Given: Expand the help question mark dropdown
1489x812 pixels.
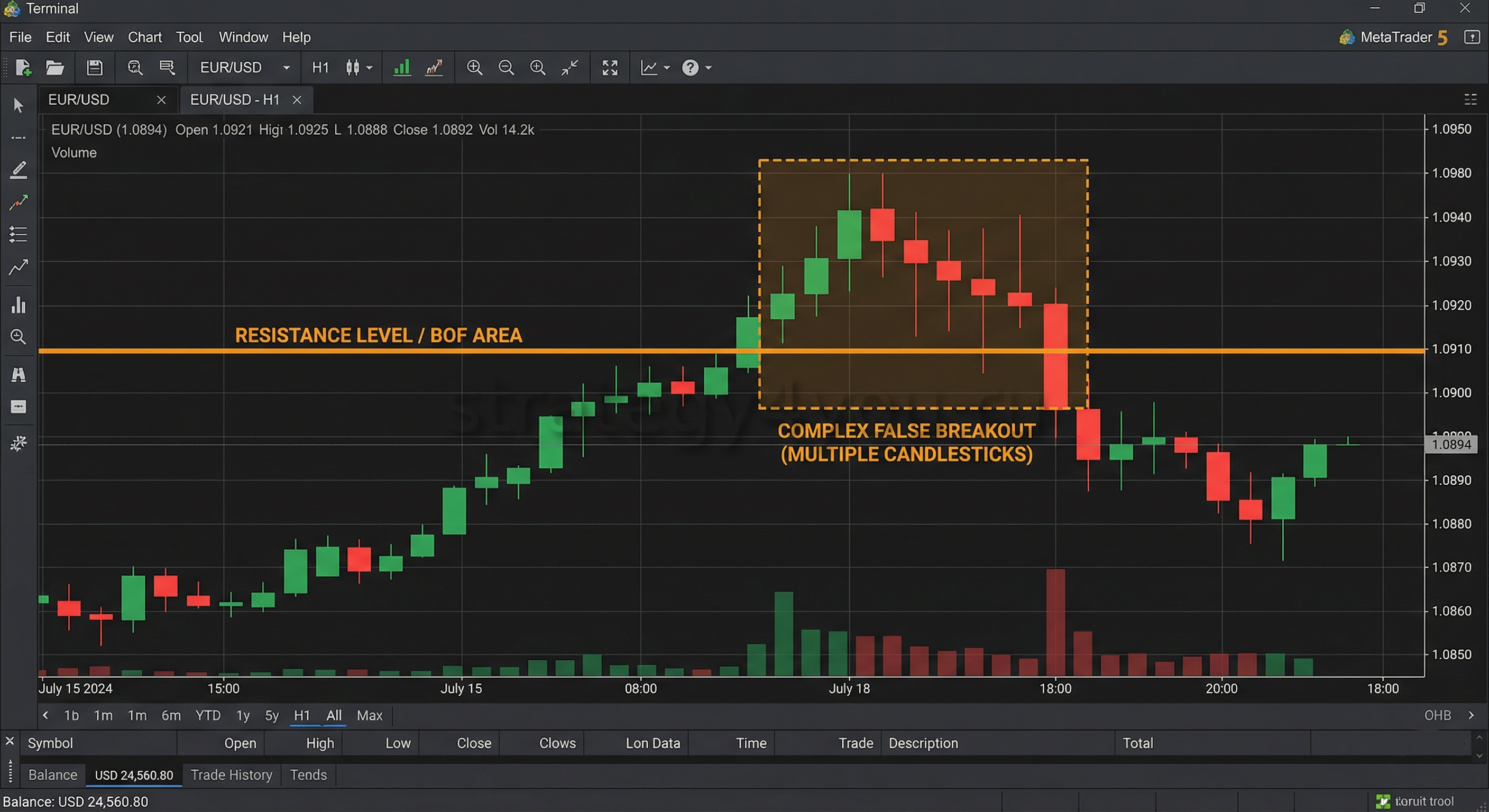Looking at the screenshot, I should (x=708, y=68).
